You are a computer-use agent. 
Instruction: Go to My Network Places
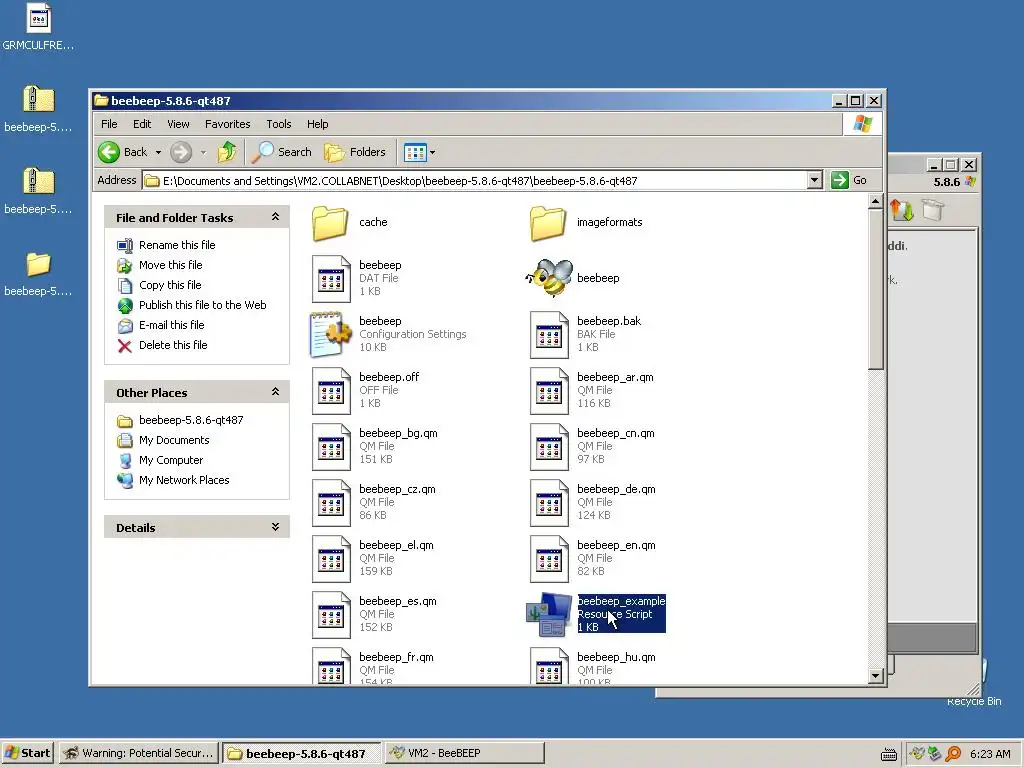point(184,481)
